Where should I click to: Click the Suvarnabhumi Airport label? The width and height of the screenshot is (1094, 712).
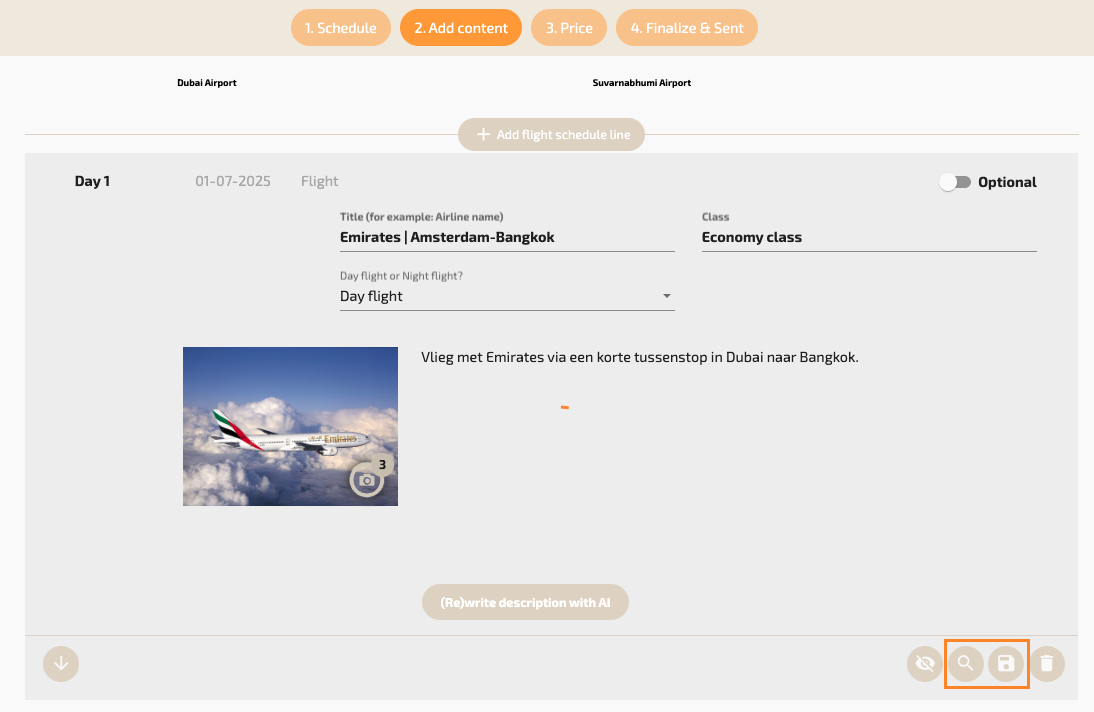point(642,82)
